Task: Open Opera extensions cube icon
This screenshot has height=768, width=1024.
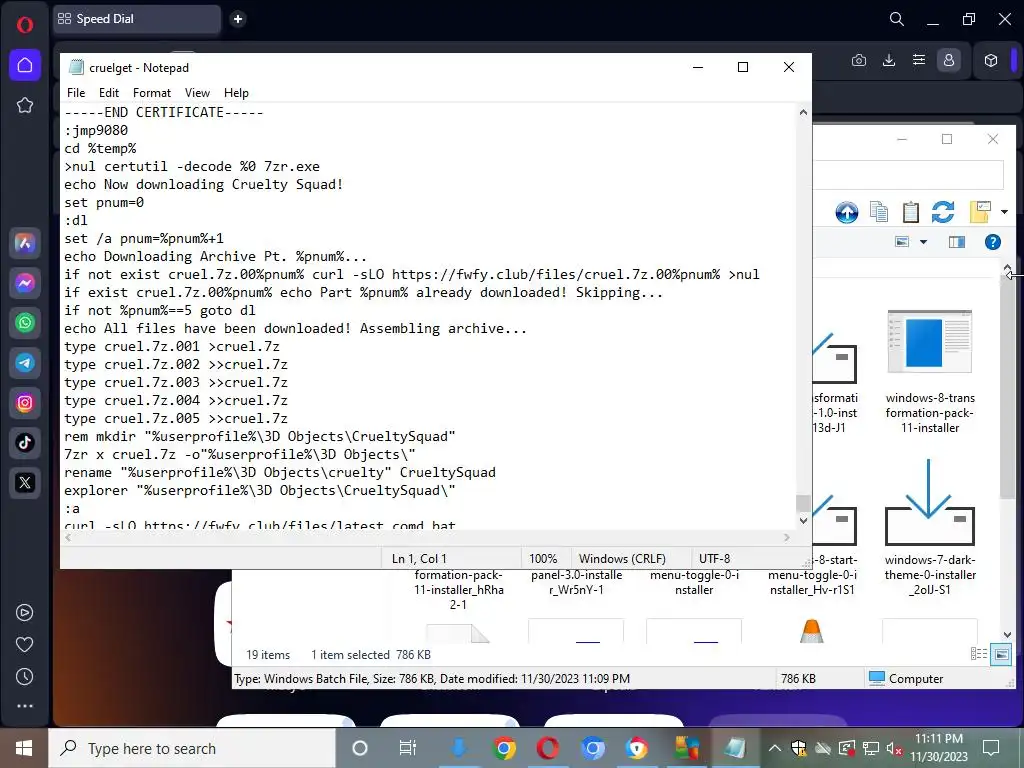Action: click(x=991, y=60)
